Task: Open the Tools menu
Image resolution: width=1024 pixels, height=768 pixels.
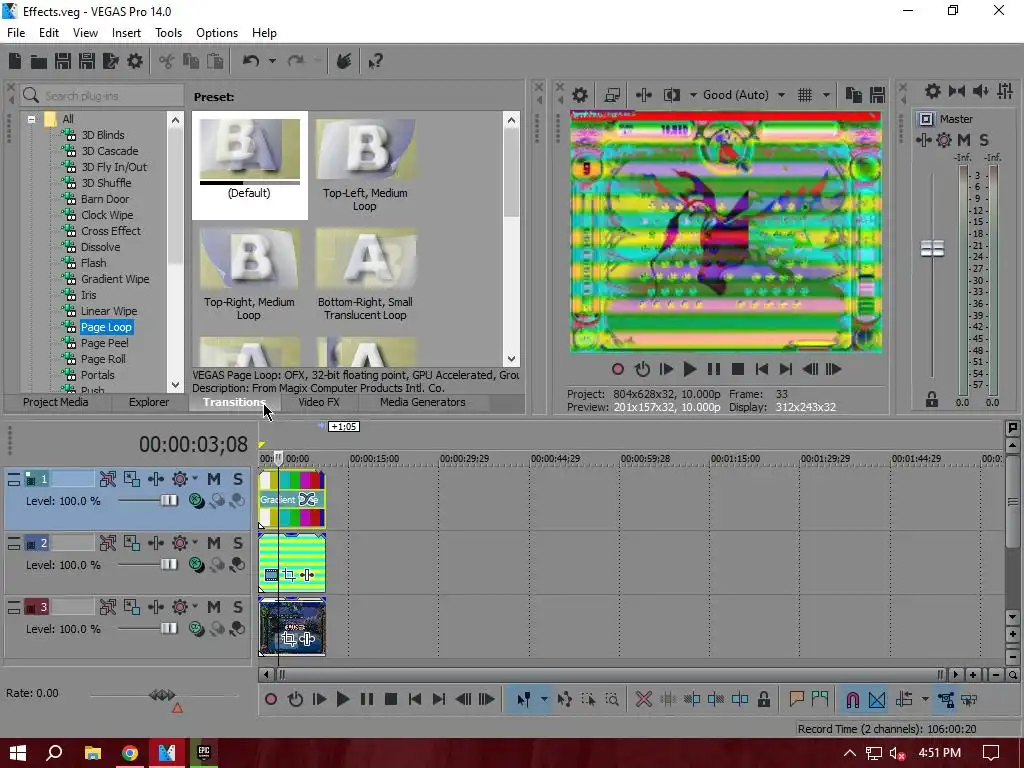Action: tap(168, 33)
